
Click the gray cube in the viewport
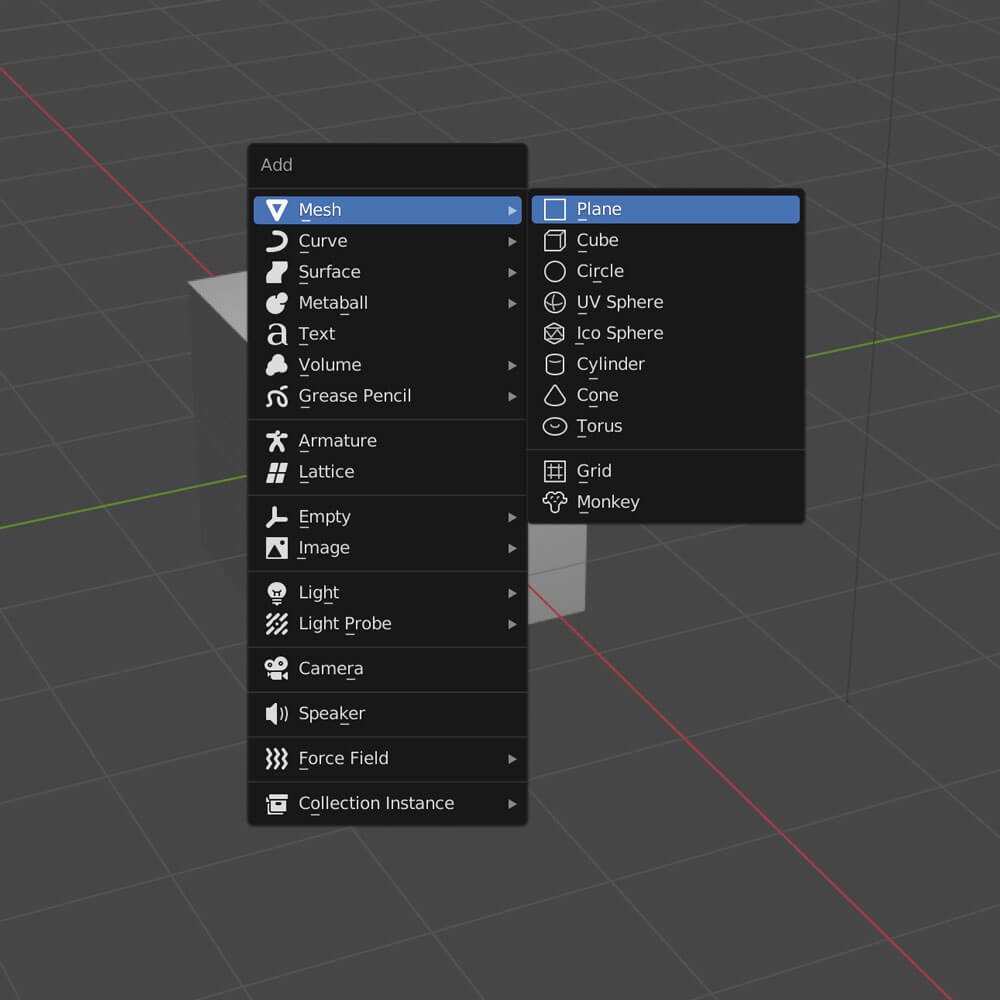coord(560,580)
